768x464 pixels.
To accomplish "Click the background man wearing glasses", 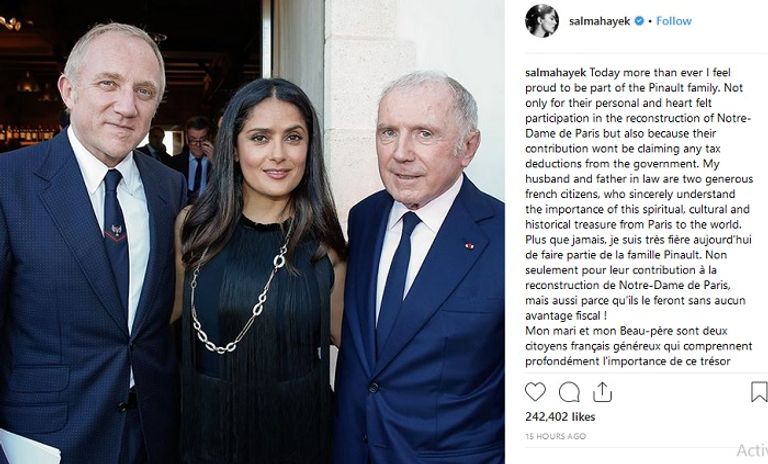I will [x=197, y=157].
